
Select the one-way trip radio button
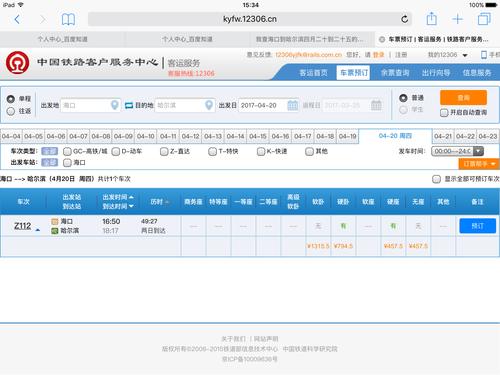[11, 99]
